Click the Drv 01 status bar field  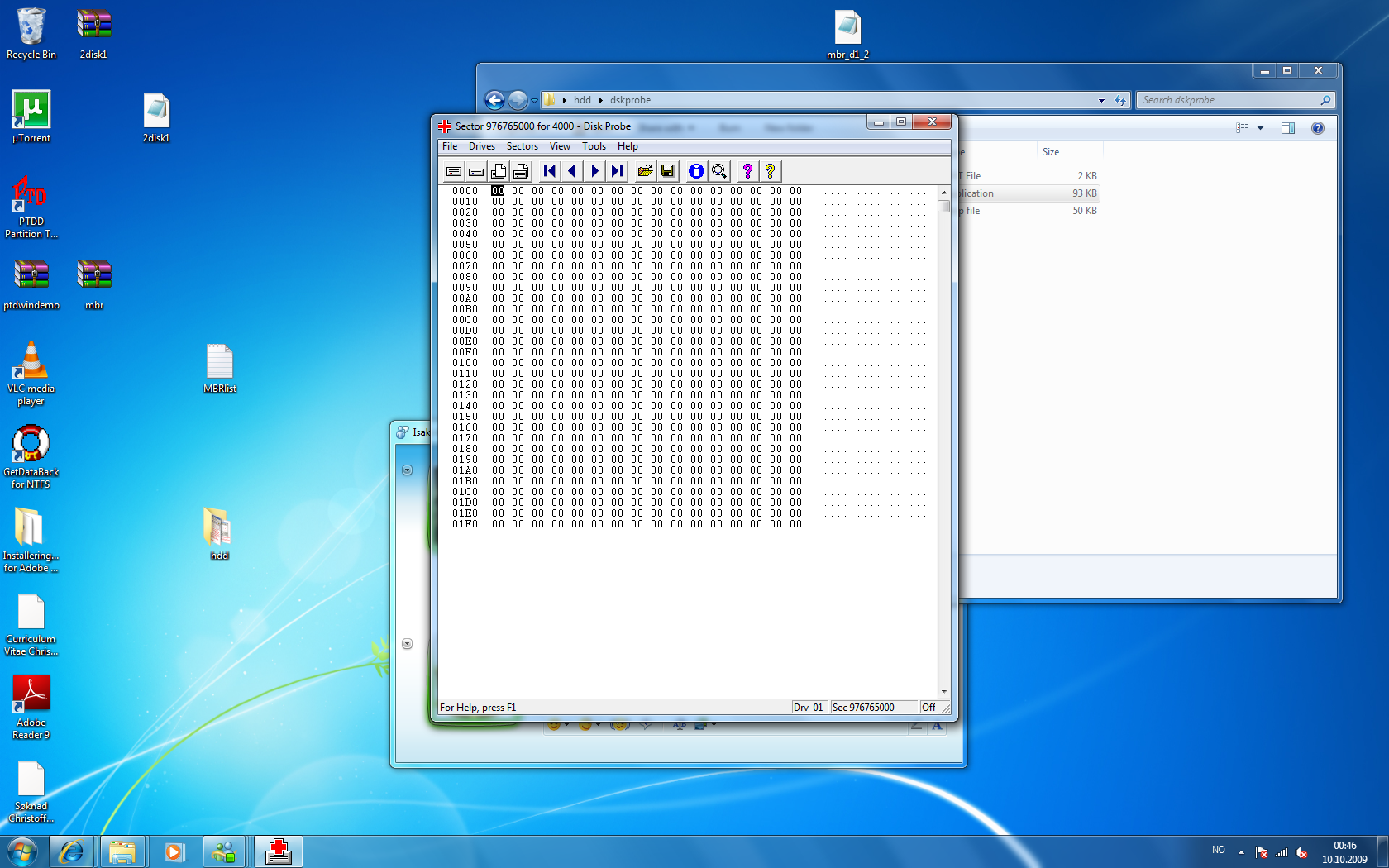[809, 708]
